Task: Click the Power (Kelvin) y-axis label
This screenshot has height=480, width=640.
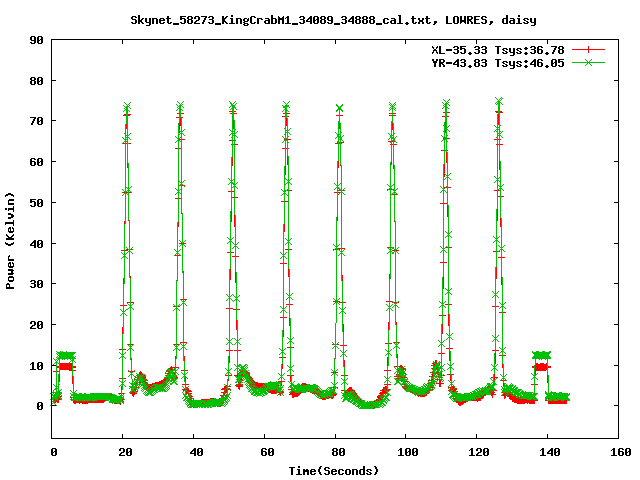Action: 10,241
